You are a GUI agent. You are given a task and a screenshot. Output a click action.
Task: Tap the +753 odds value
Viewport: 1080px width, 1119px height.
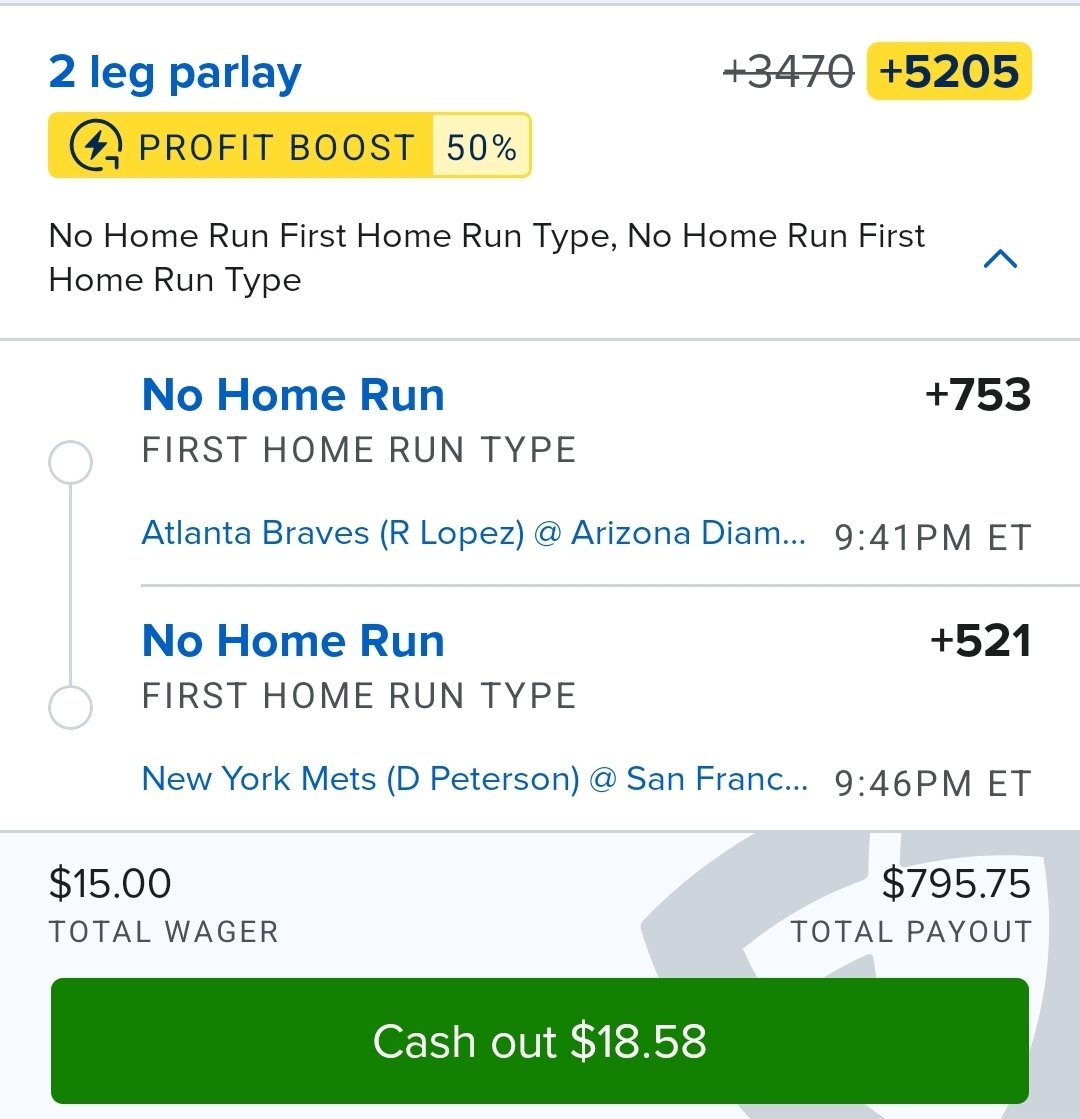(x=977, y=395)
